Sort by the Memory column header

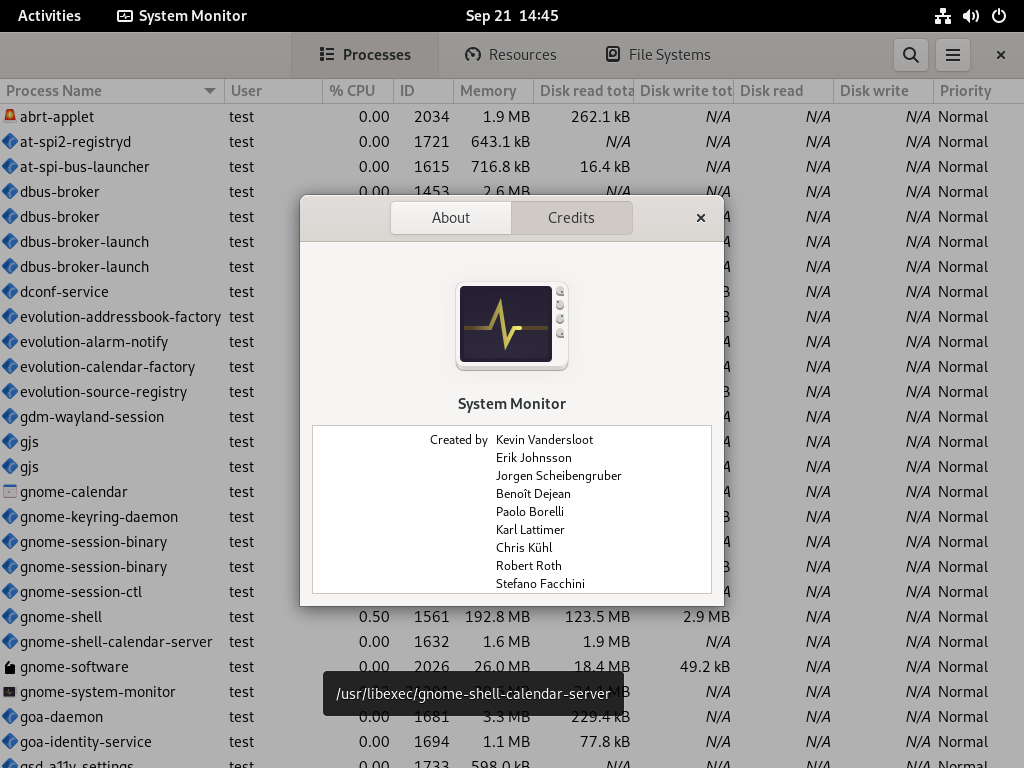493,91
